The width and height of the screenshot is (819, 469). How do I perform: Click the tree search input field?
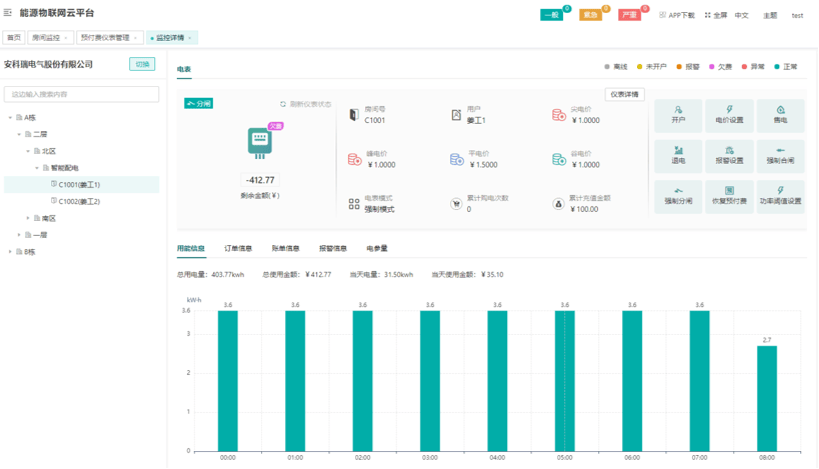tap(81, 94)
